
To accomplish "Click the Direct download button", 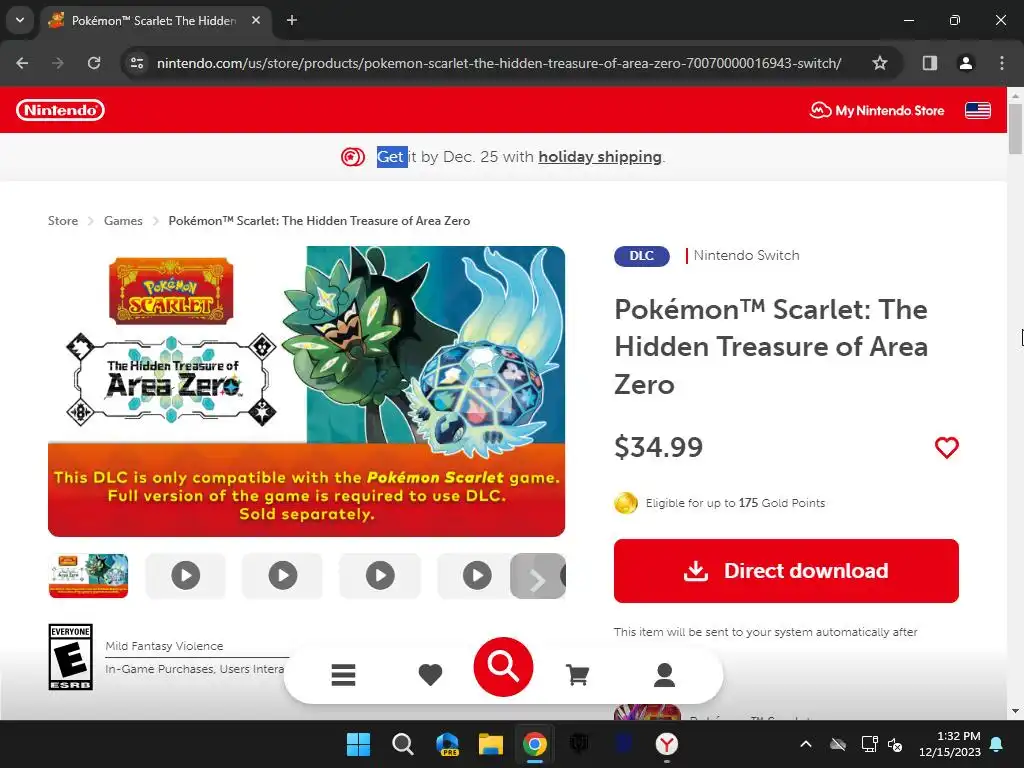I will (786, 571).
